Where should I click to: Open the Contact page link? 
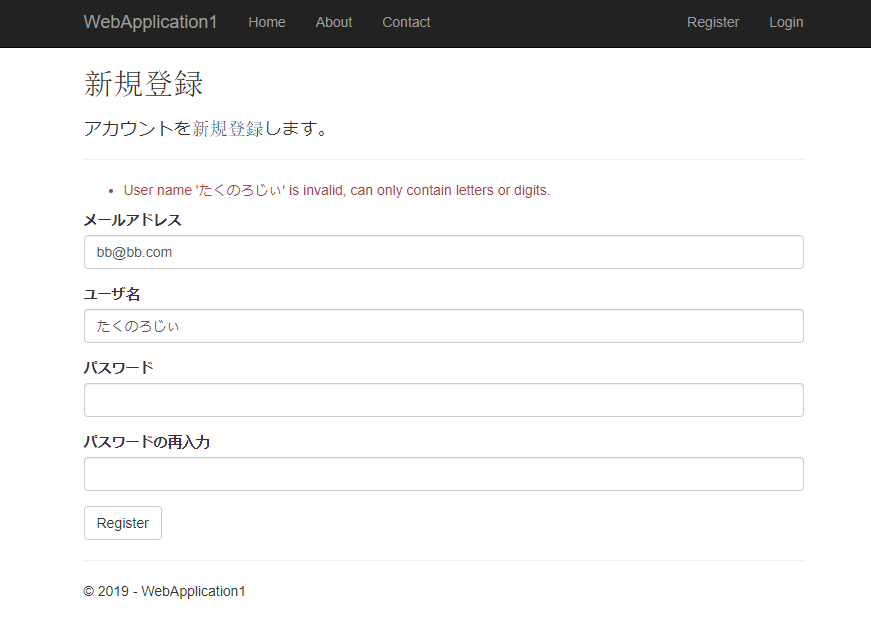[406, 22]
